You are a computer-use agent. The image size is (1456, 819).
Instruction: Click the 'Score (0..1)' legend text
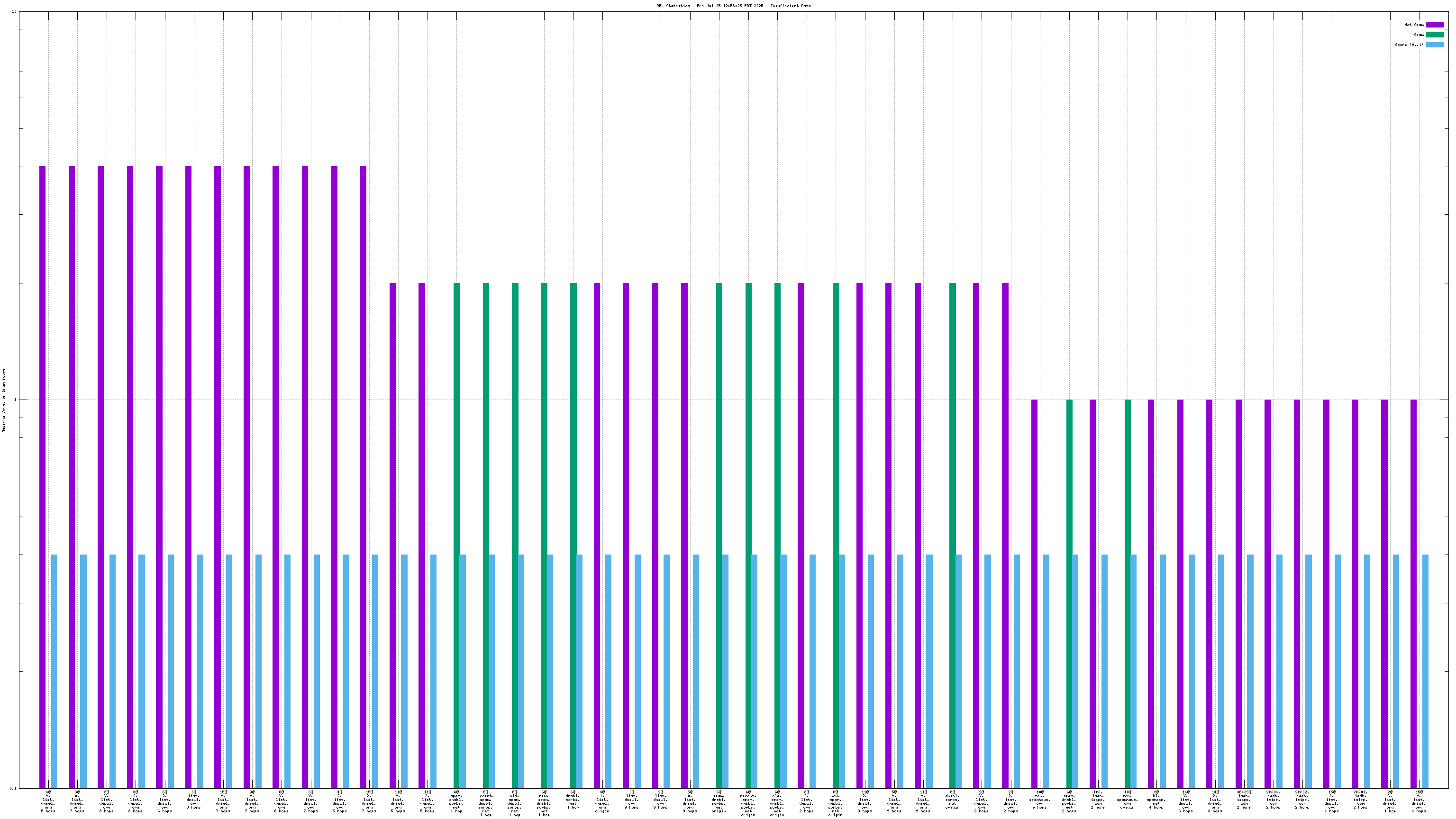[1409, 45]
